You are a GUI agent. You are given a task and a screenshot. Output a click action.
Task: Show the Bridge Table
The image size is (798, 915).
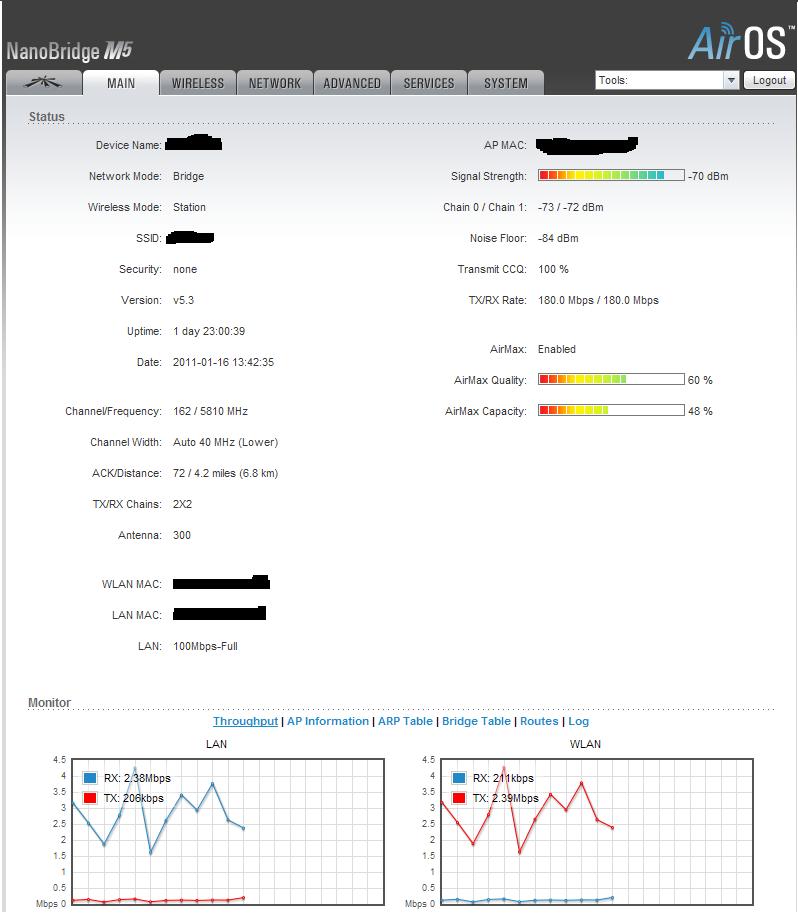(476, 721)
